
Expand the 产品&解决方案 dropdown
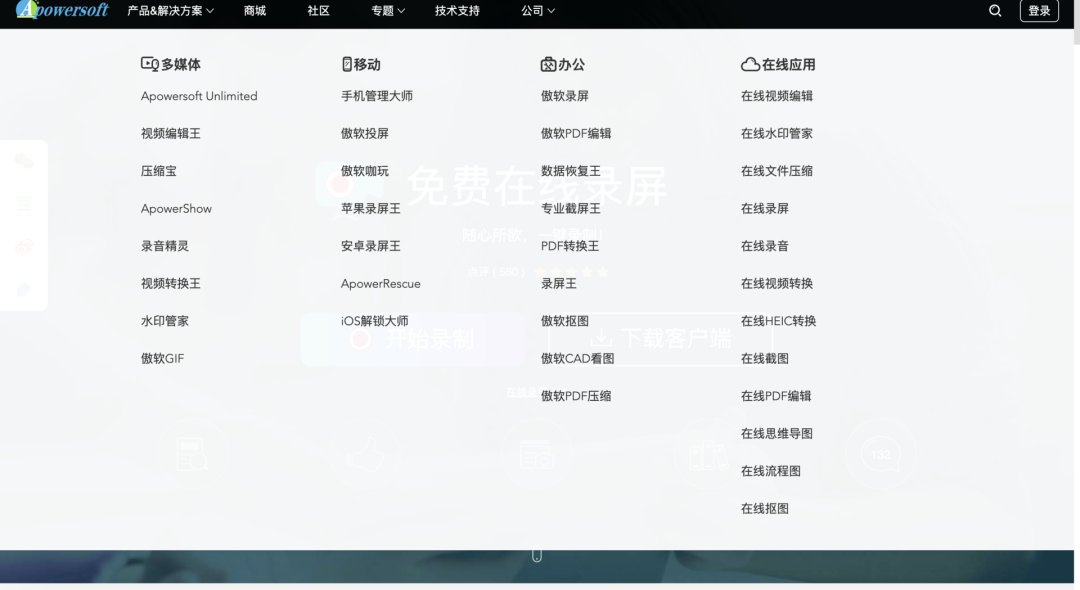(x=171, y=10)
